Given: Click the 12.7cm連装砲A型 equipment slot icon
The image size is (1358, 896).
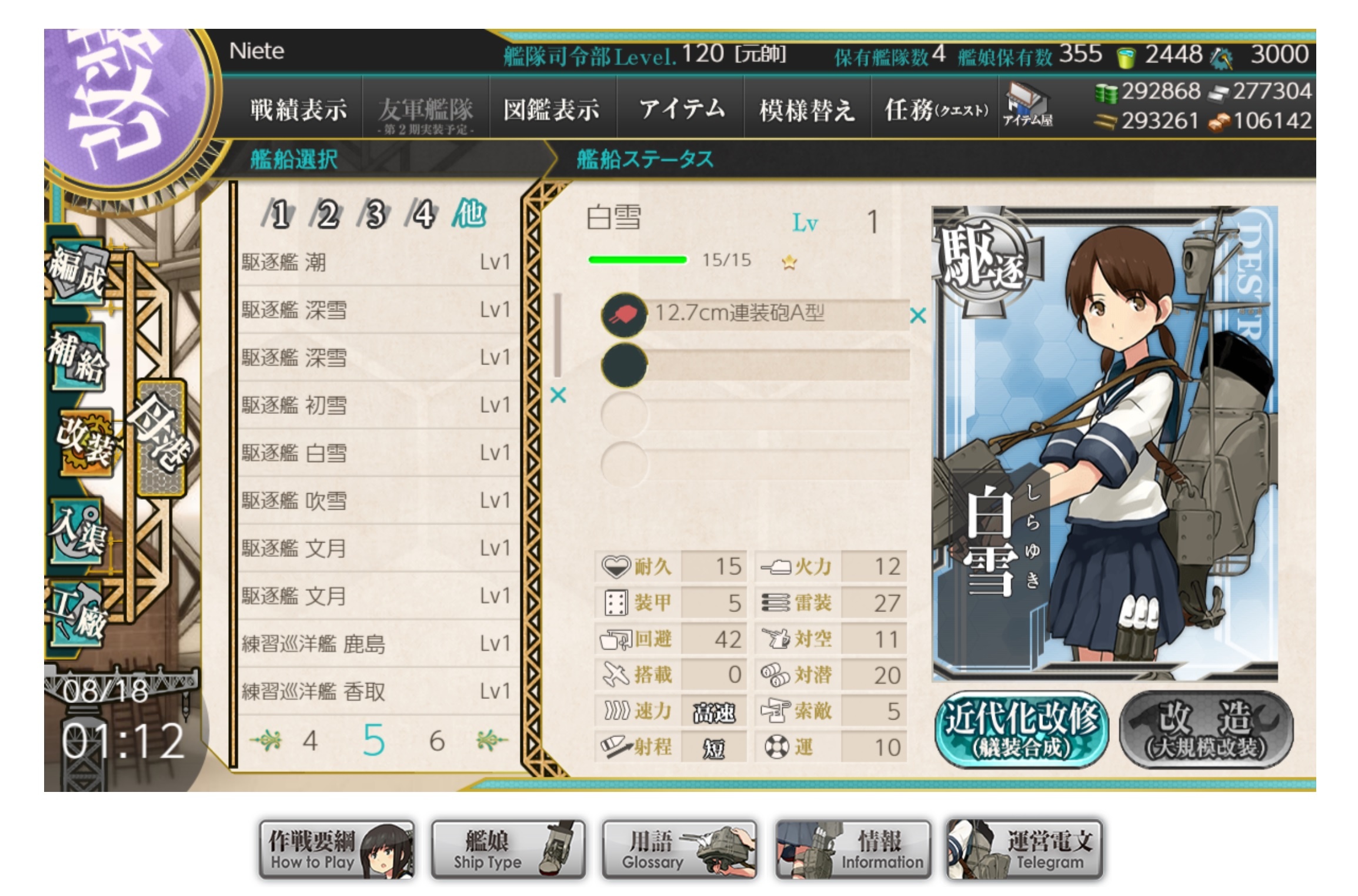Looking at the screenshot, I should coord(624,315).
